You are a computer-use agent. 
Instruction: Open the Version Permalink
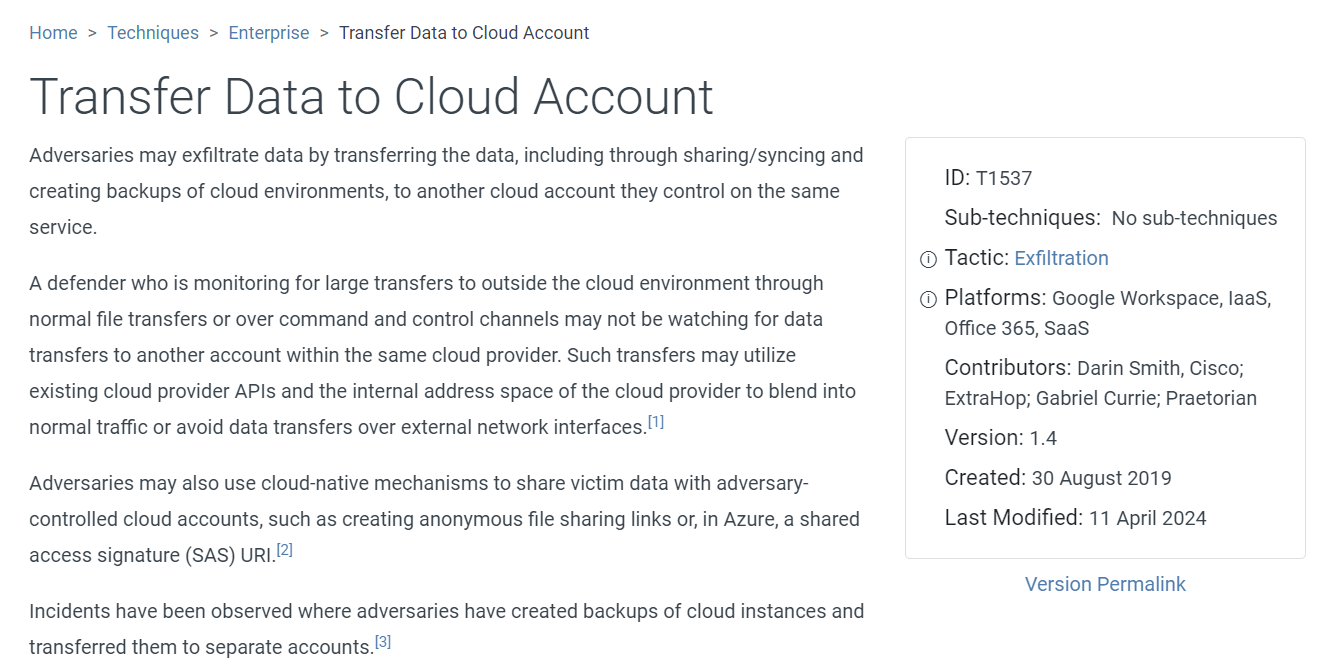[1105, 584]
